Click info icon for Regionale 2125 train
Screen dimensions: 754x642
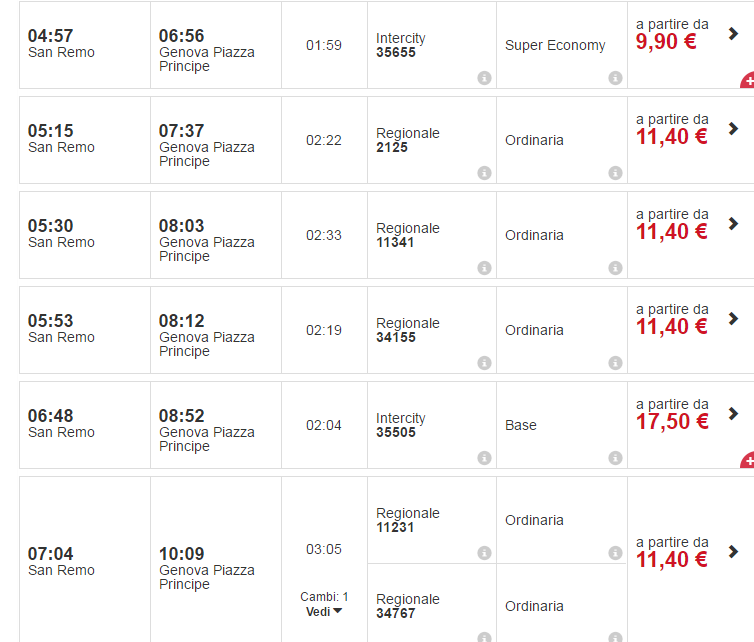pyautogui.click(x=484, y=173)
